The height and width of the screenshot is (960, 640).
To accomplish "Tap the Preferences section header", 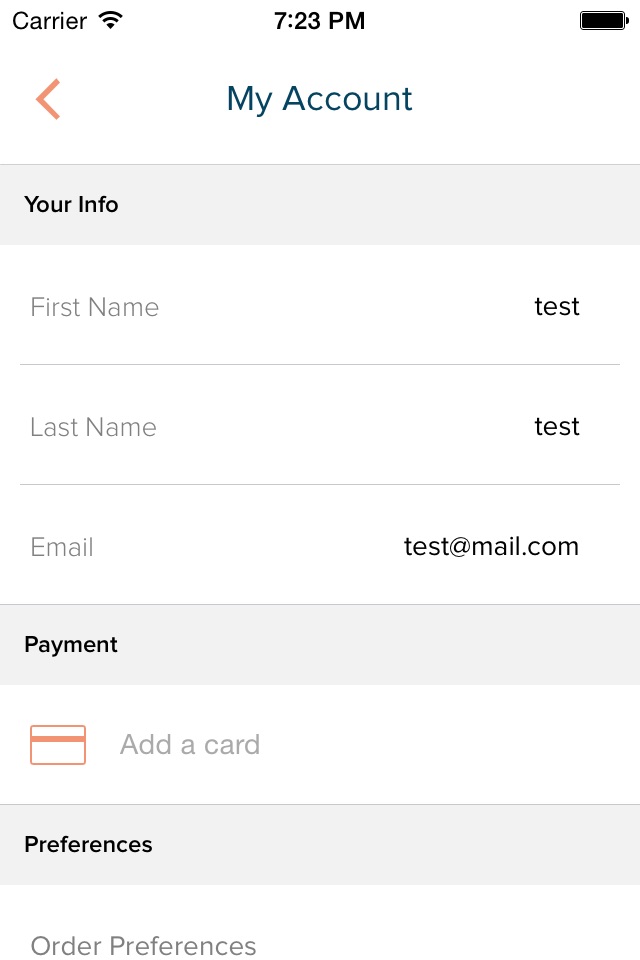I will 88,844.
